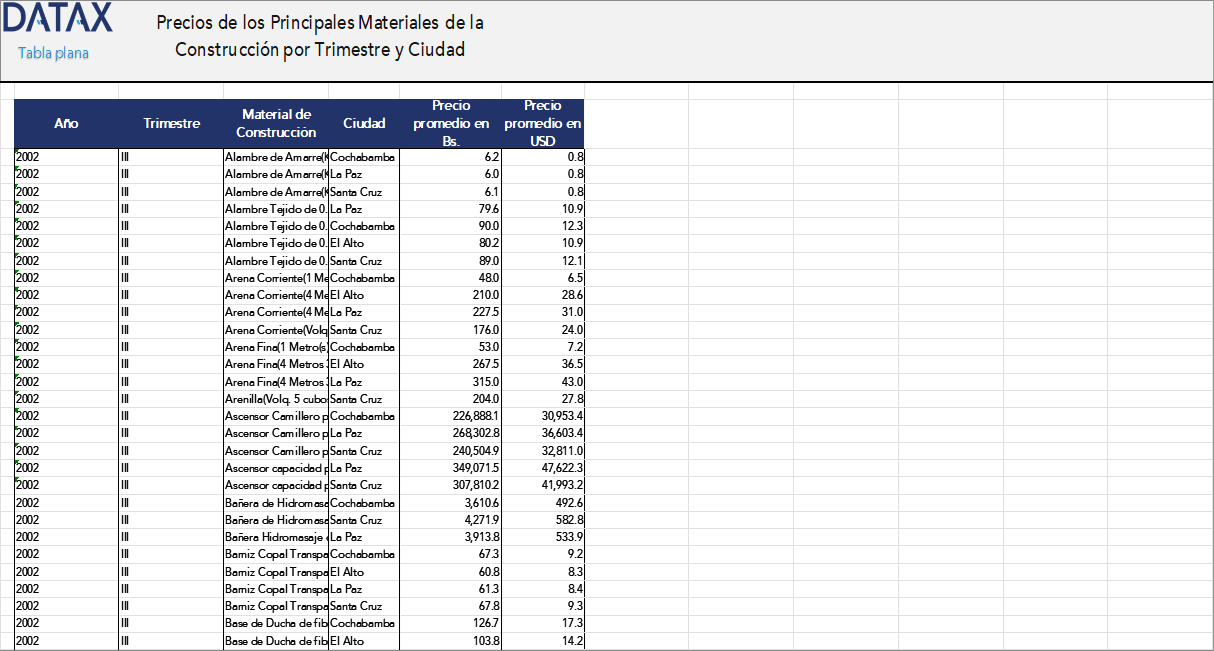Click the Bañera Hidromasaje La Paz cell
Image resolution: width=1214 pixels, height=651 pixels.
tap(277, 537)
